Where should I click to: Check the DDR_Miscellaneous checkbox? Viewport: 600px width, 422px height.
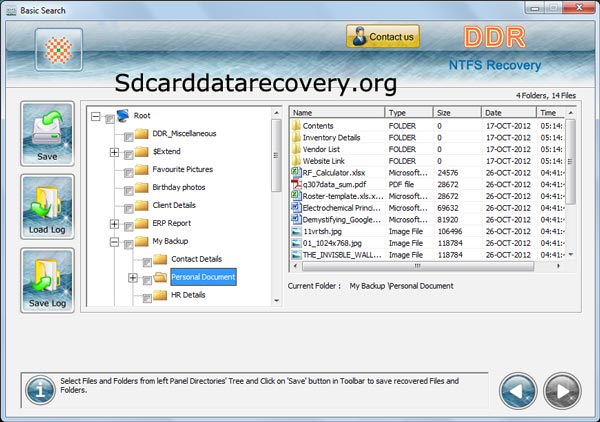click(129, 137)
